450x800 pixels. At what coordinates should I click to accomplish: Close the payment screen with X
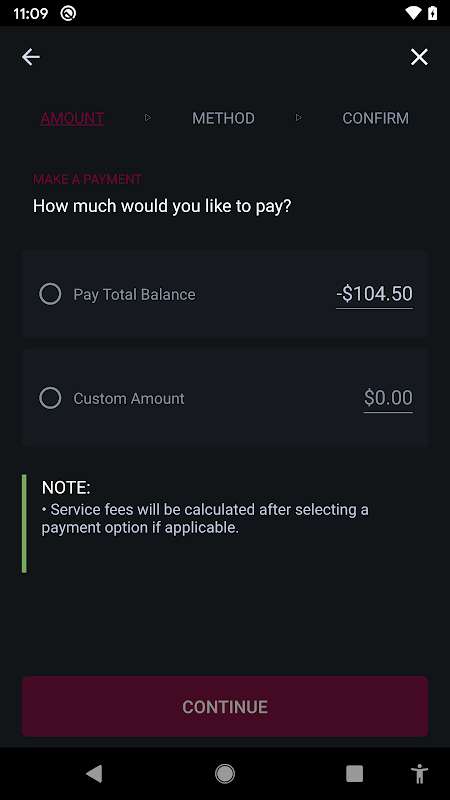click(419, 57)
